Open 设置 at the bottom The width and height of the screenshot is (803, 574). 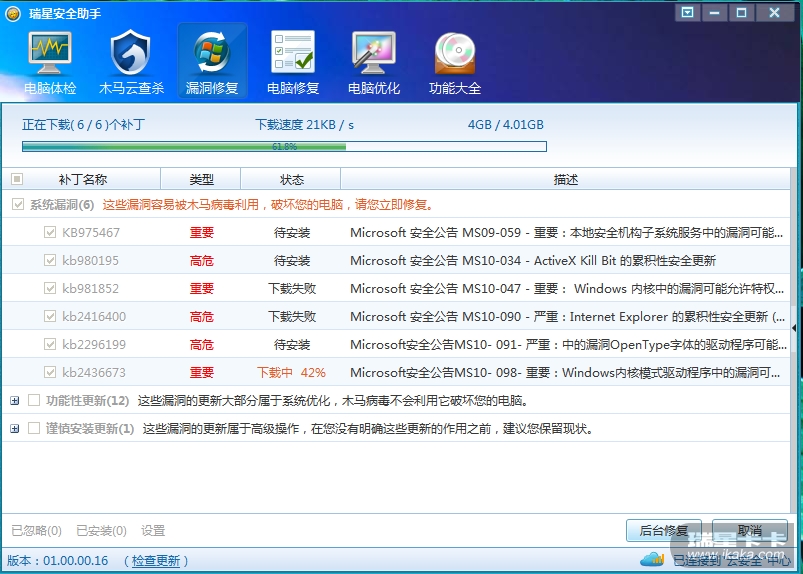click(x=153, y=530)
